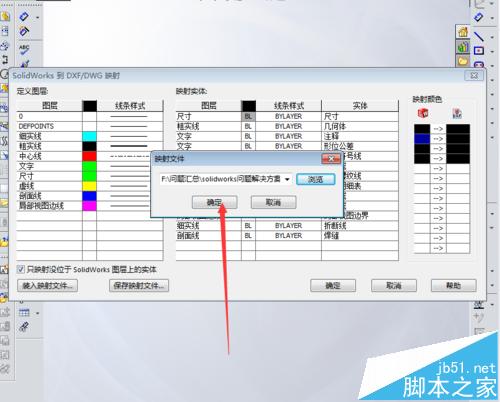Open dropdown arrow beside the Rectangle tool

tap(492, 51)
